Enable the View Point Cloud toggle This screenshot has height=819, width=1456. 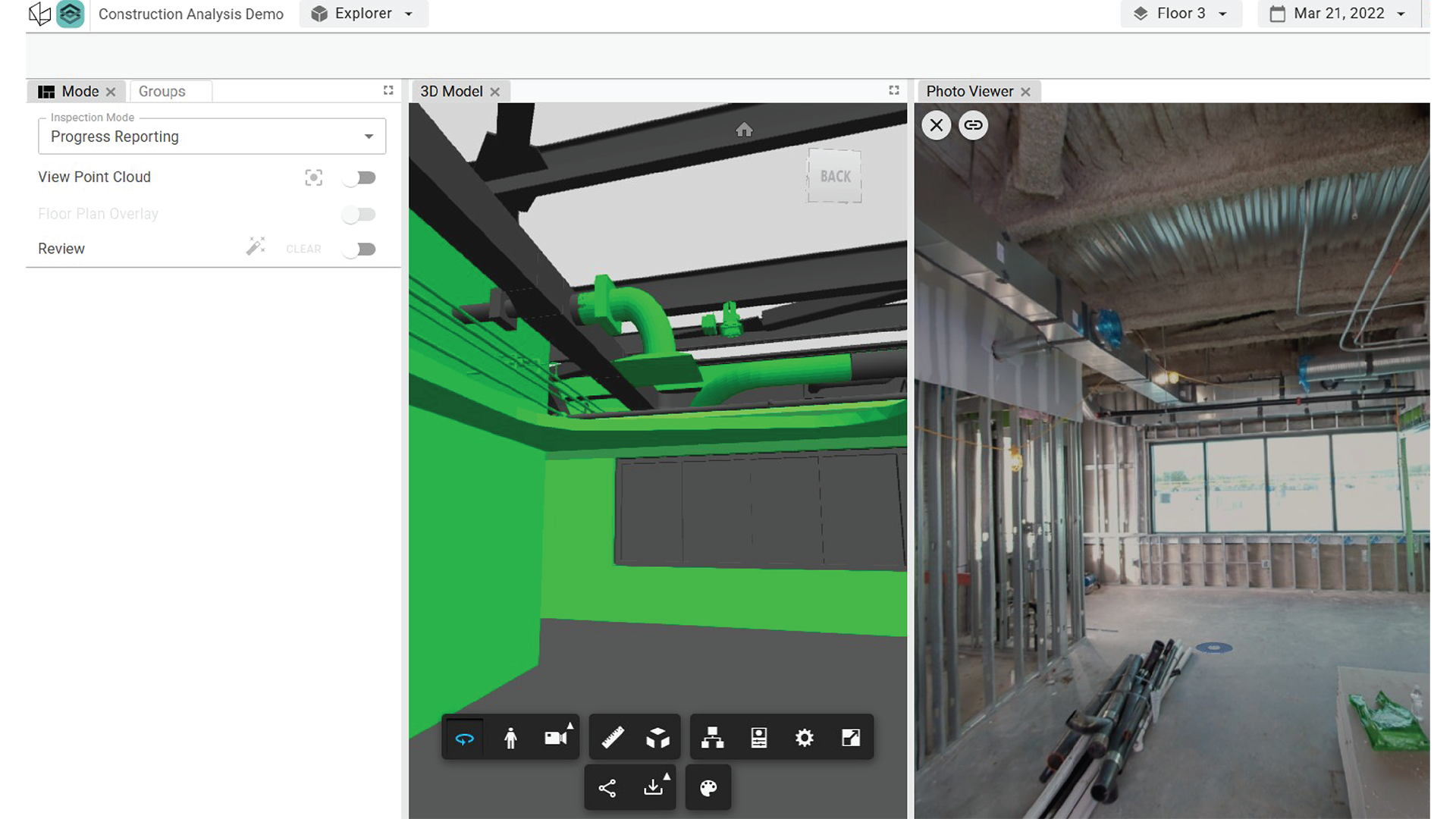tap(359, 177)
